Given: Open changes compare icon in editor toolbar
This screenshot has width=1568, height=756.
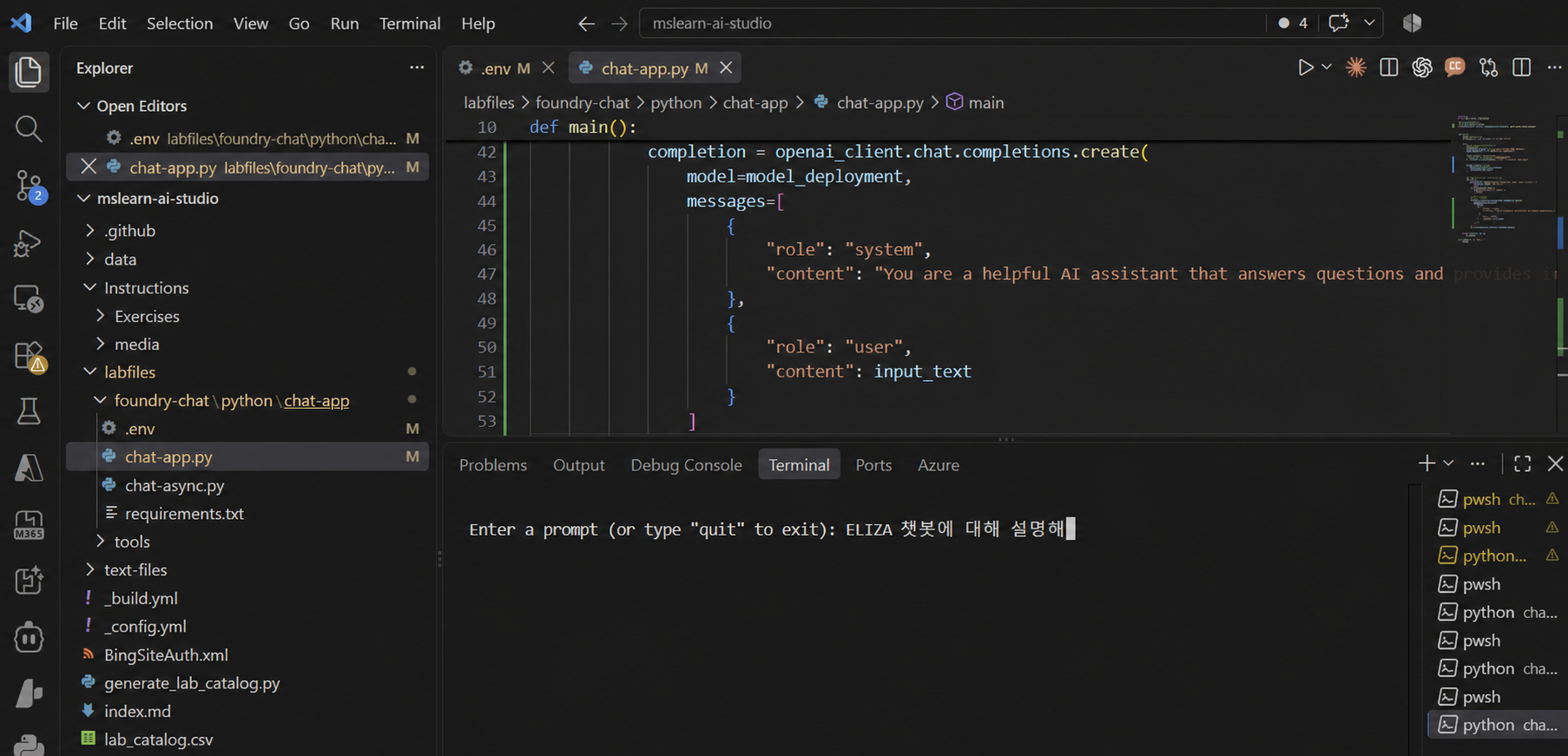Looking at the screenshot, I should [1489, 68].
